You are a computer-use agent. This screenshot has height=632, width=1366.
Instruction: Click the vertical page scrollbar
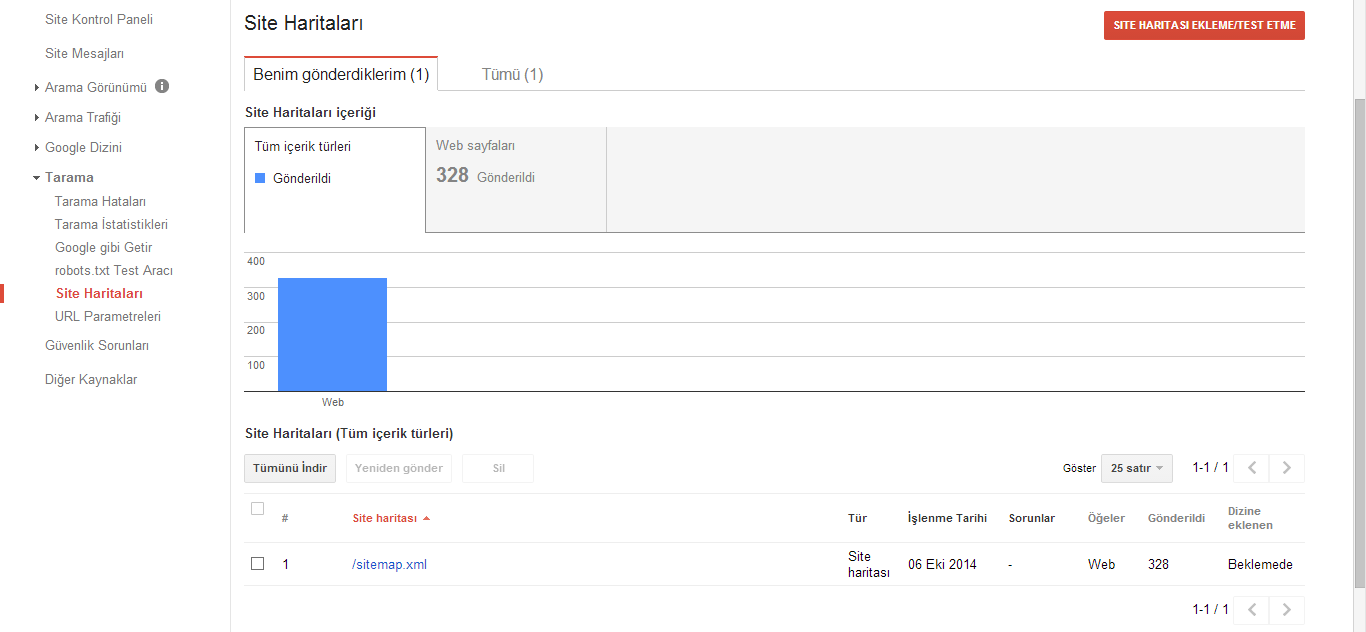[x=1359, y=343]
